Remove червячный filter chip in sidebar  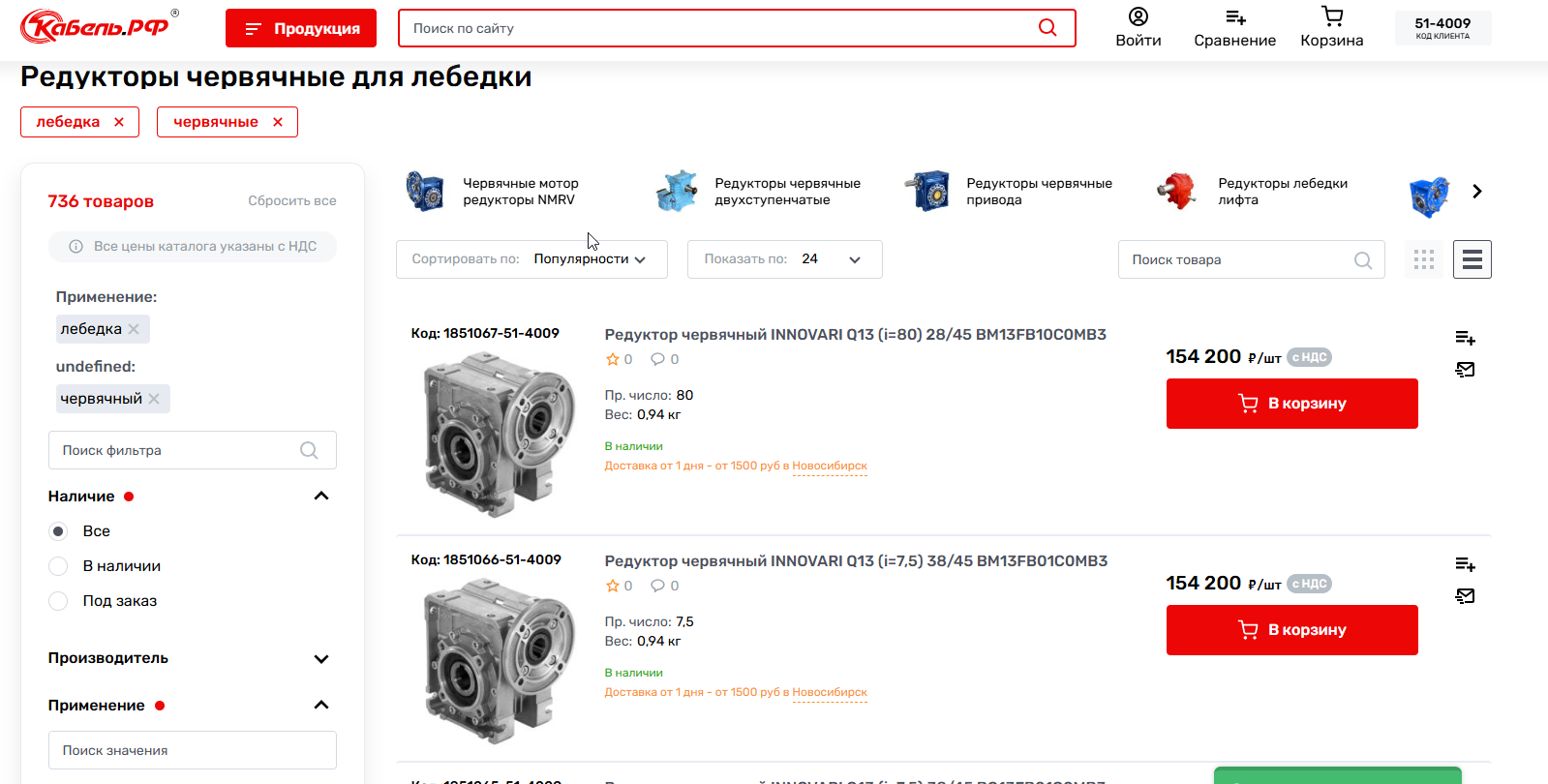coord(154,399)
